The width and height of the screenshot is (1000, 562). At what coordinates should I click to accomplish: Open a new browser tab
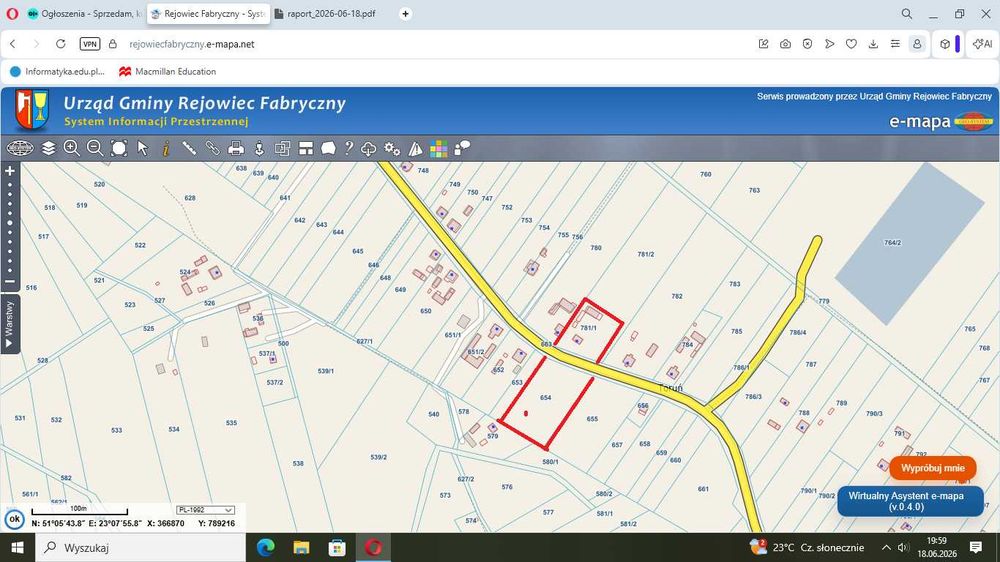pos(405,13)
